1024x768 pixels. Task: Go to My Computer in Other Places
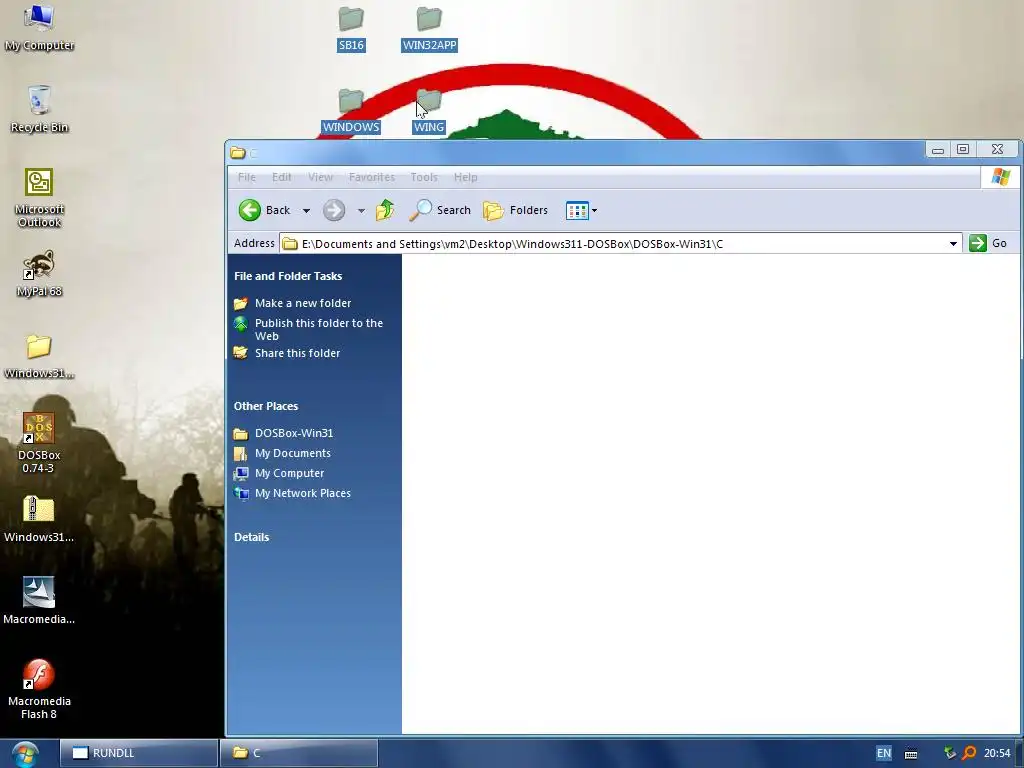tap(289, 473)
